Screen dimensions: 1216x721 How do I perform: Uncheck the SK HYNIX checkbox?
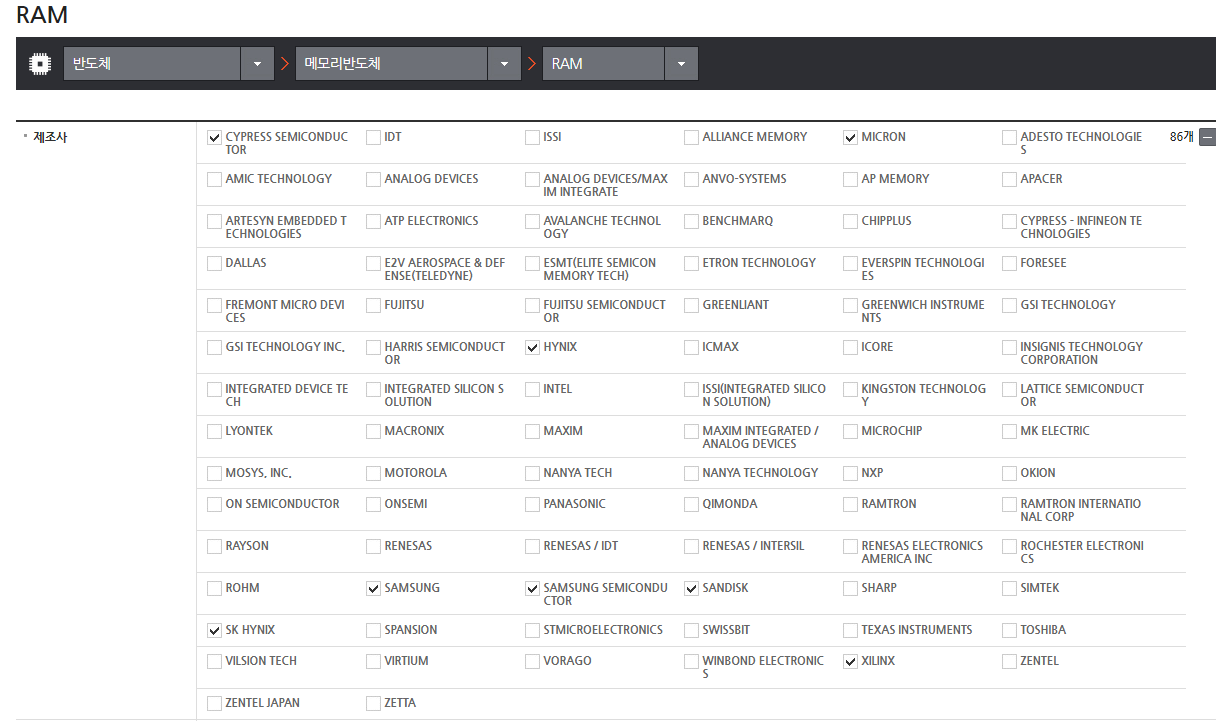[214, 630]
